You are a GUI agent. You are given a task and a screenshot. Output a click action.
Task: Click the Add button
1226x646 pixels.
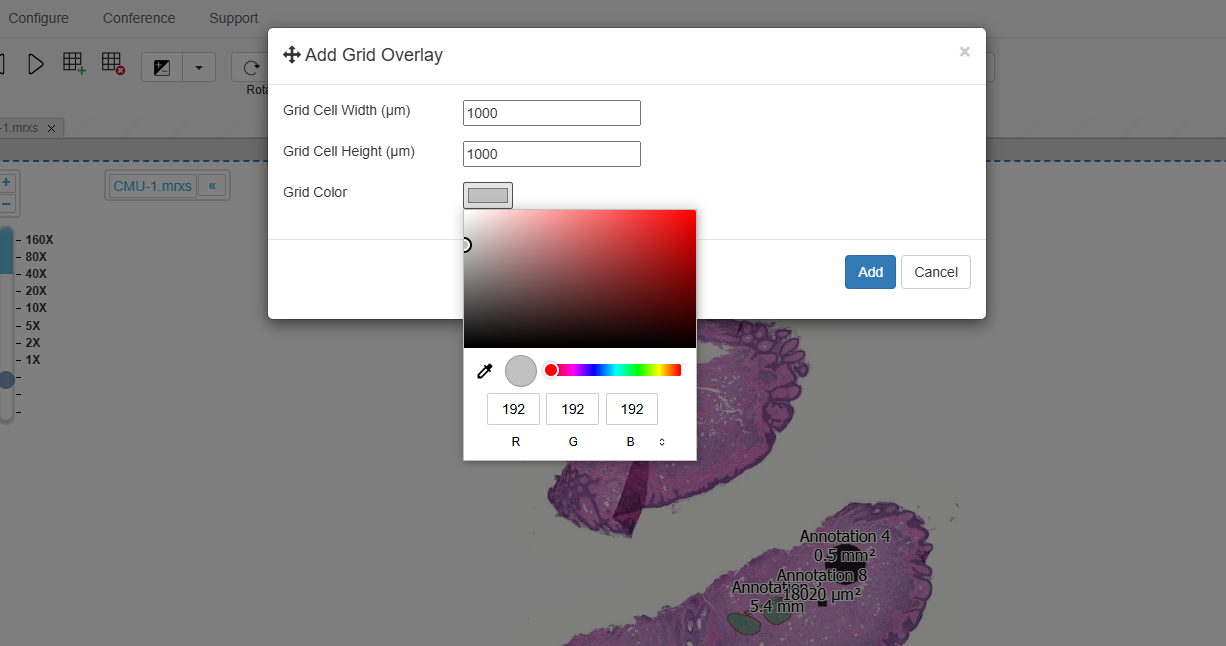(x=870, y=272)
